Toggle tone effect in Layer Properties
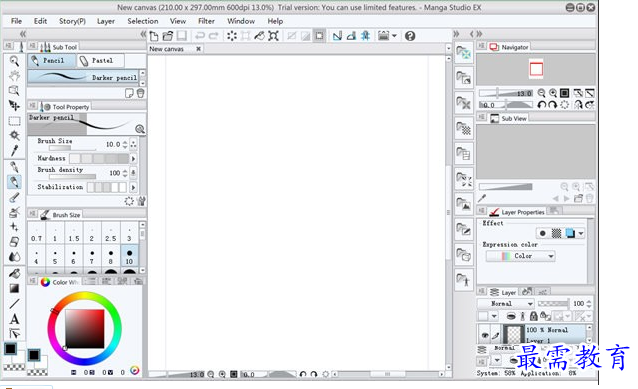638x389 pixels. [x=556, y=233]
